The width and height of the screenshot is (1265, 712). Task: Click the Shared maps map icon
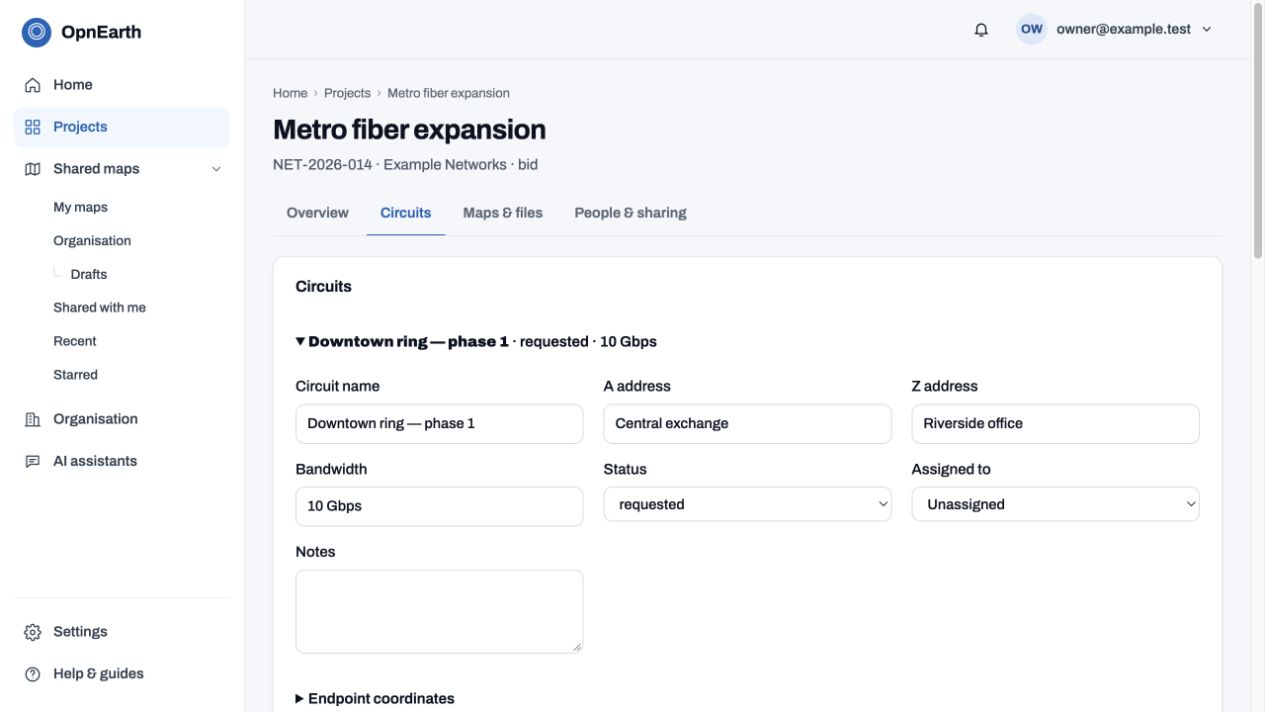coord(33,169)
